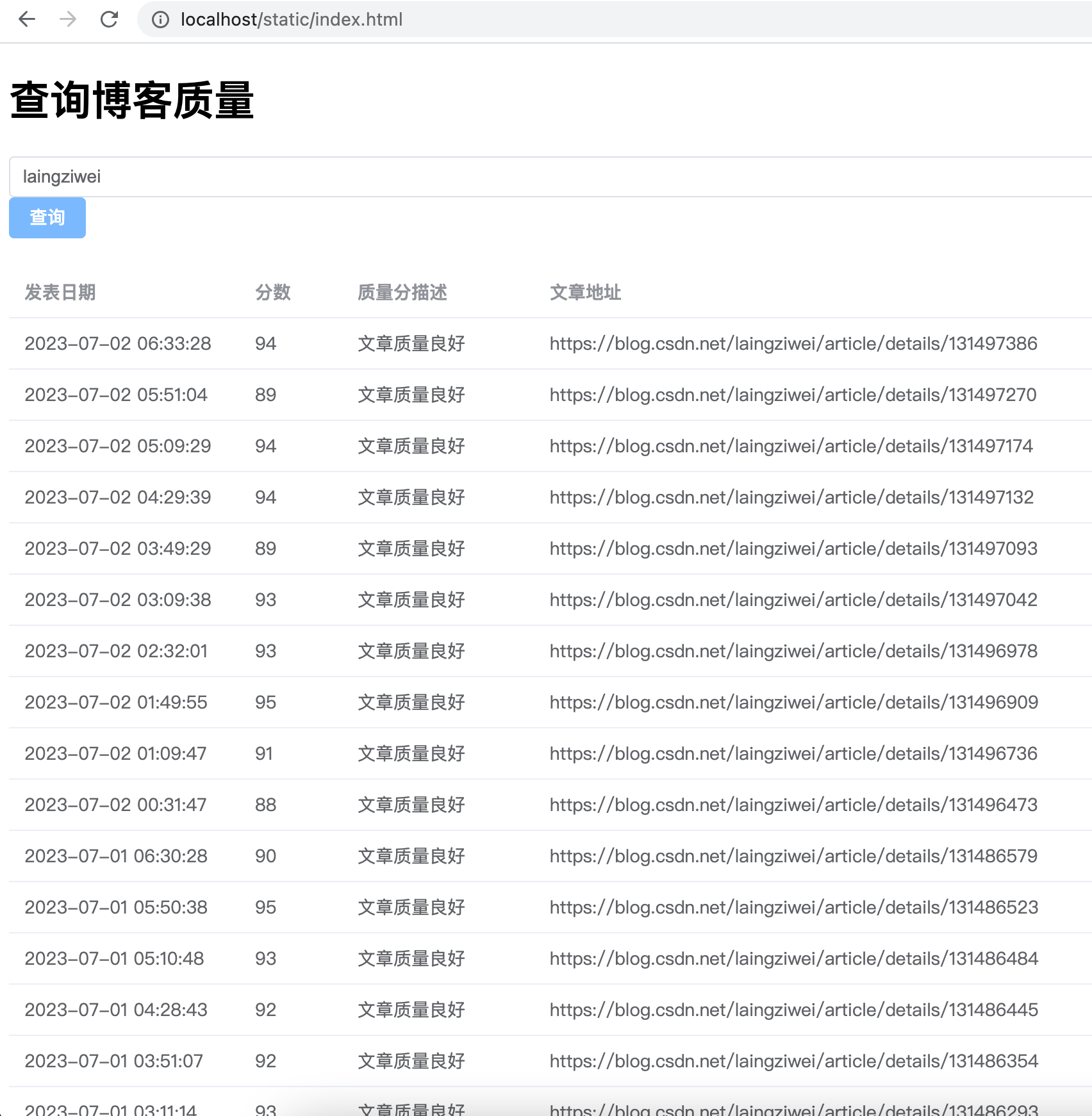This screenshot has width=1092, height=1116.
Task: Select article URL ending 131486484
Action: click(794, 959)
